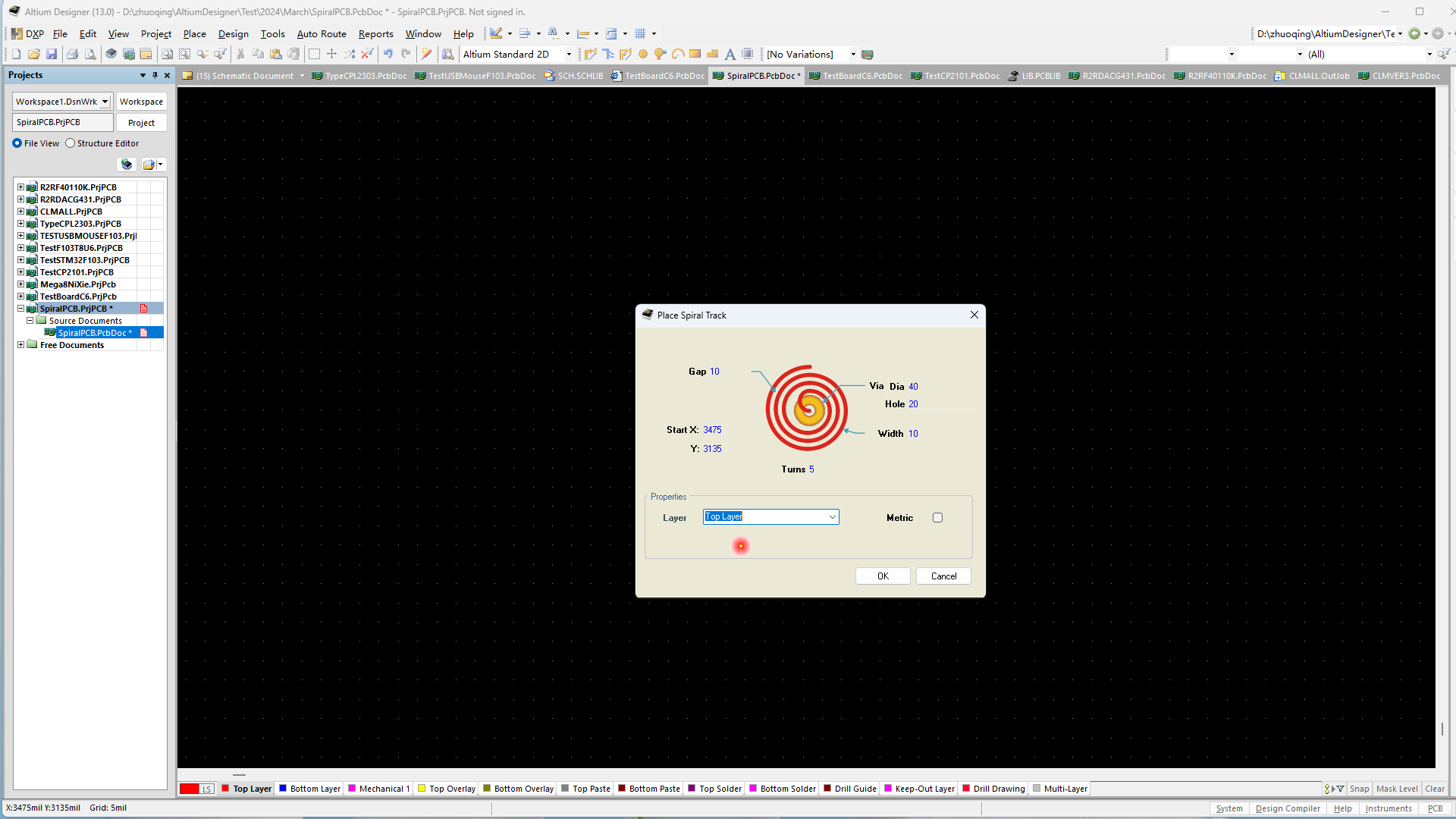Select the Place String text tool

[x=730, y=54]
